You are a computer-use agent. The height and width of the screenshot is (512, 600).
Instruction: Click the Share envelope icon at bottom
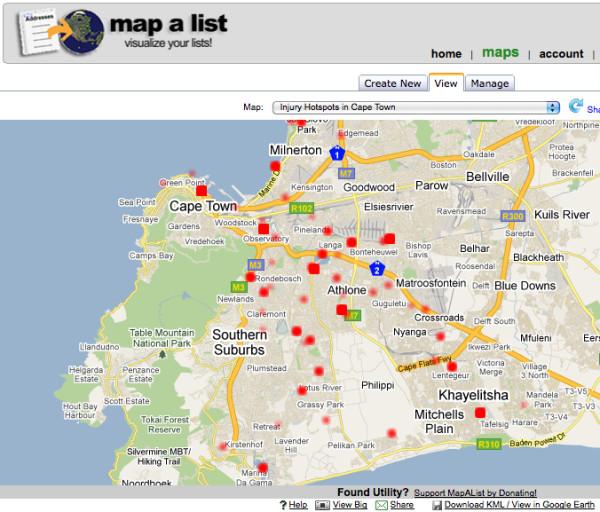tap(380, 506)
